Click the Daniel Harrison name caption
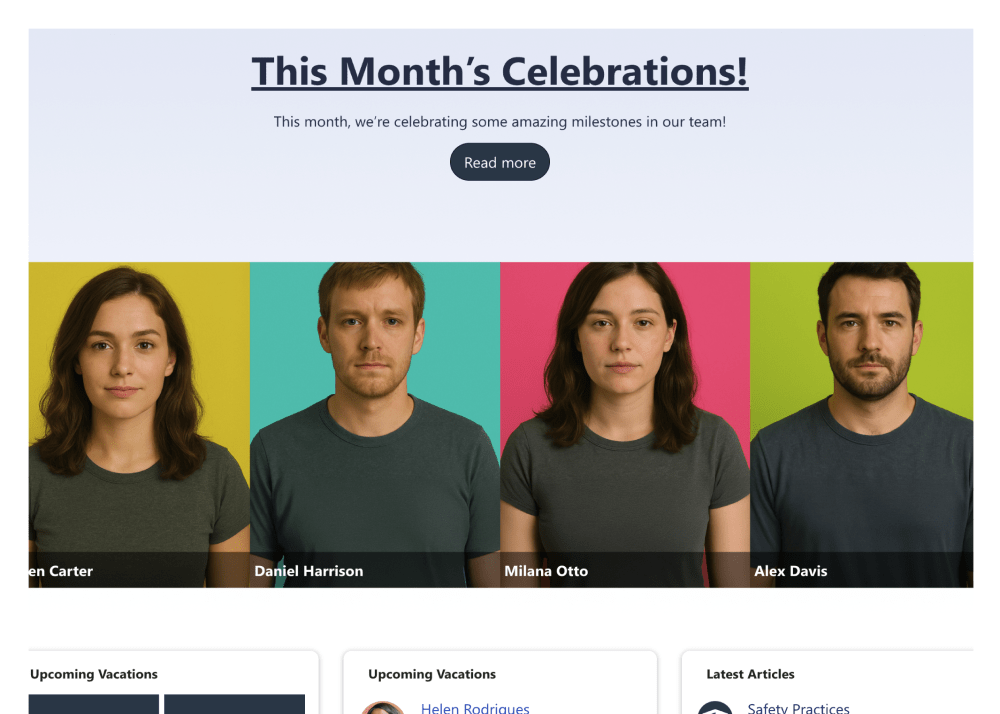 309,571
